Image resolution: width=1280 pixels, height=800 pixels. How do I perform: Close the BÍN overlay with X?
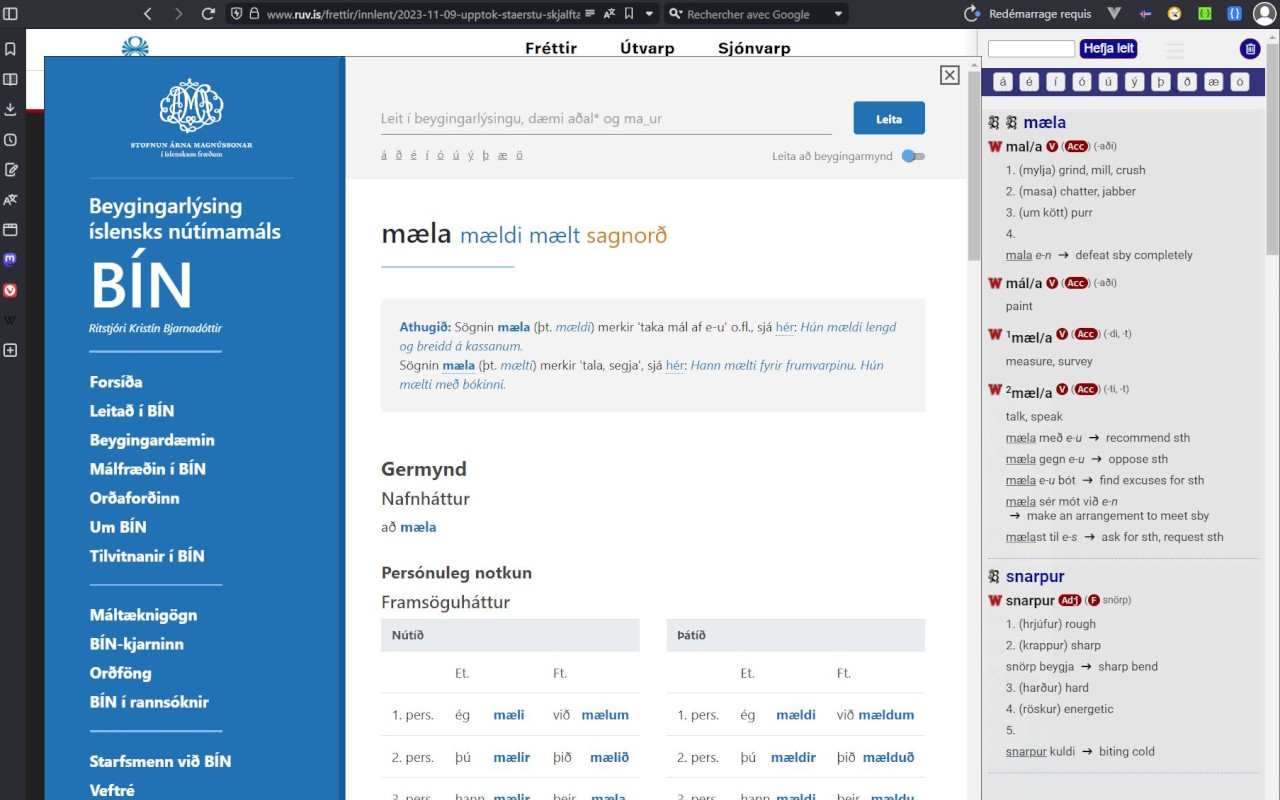[x=950, y=75]
